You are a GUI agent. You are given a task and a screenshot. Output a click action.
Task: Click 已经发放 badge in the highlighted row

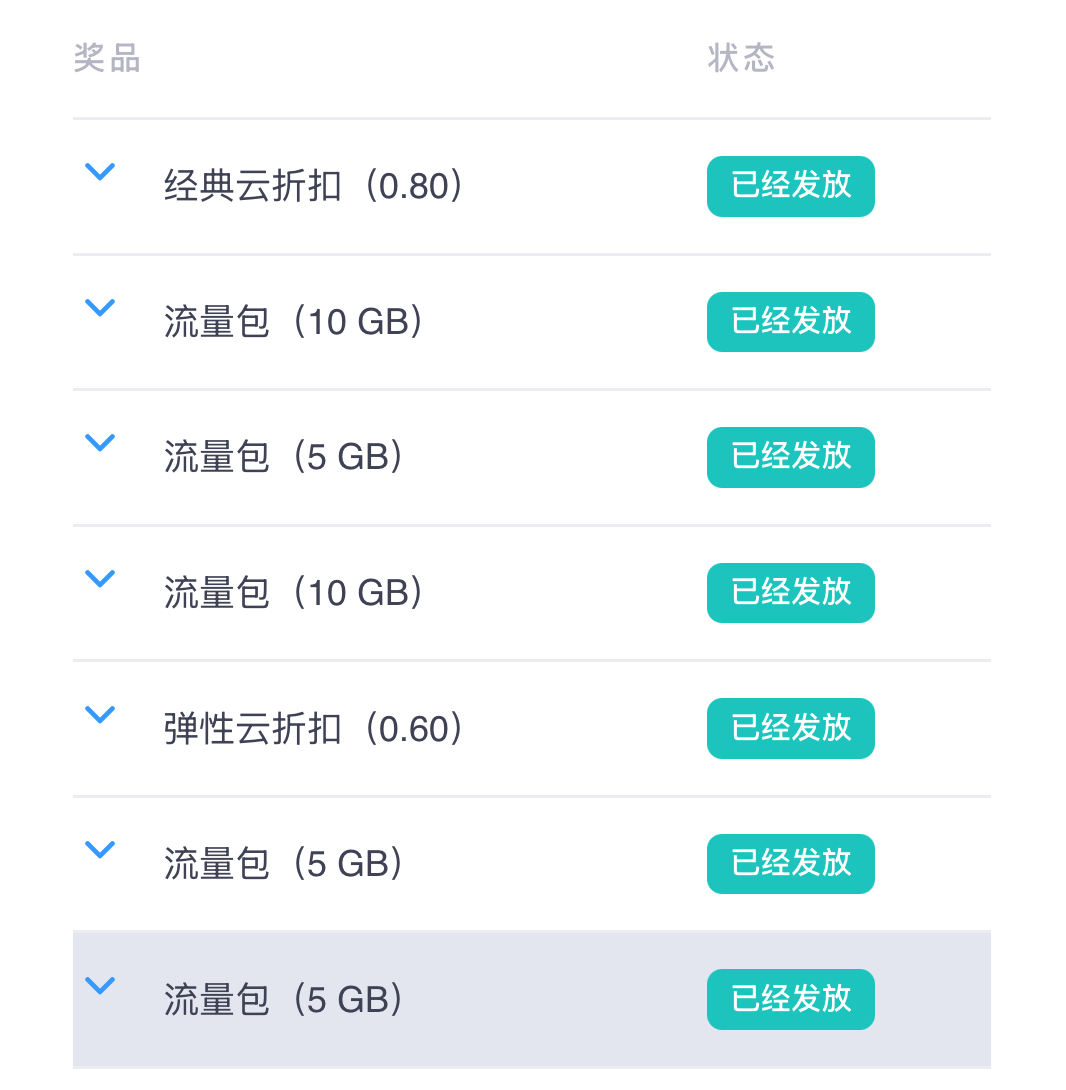point(790,999)
